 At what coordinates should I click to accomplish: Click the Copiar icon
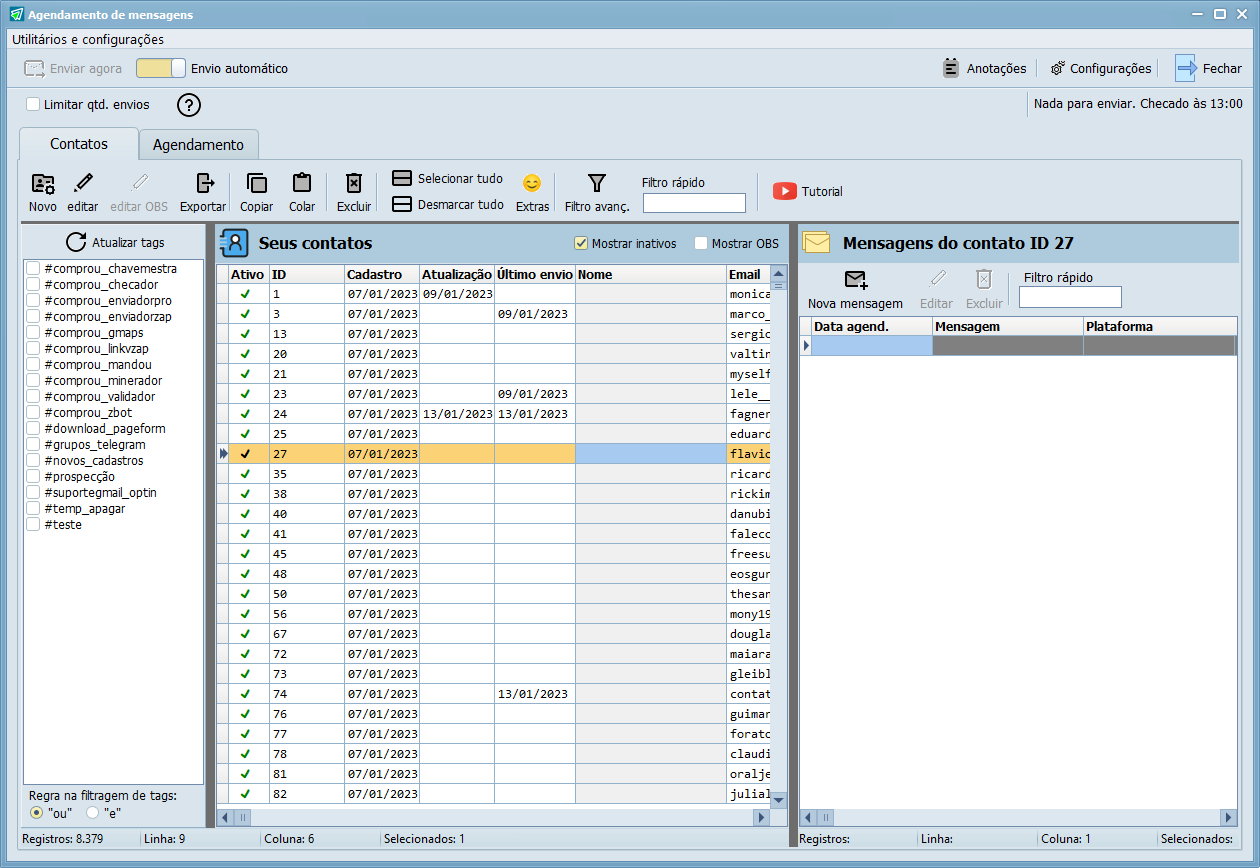click(x=257, y=183)
